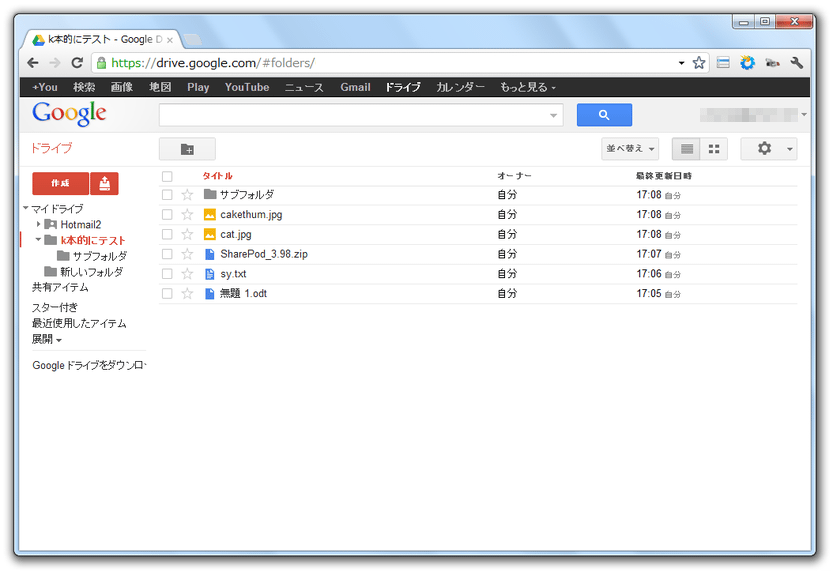833x572 pixels.
Task: Open the cat.jpg file name
Action: (x=236, y=234)
